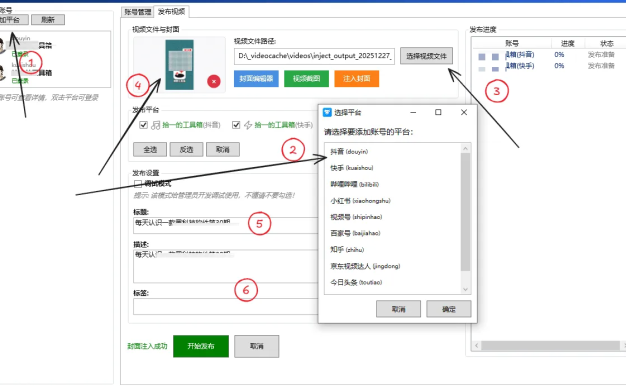This screenshot has width=626, height=386.
Task: Click 0% progress in 快手 row
Action: click(559, 66)
